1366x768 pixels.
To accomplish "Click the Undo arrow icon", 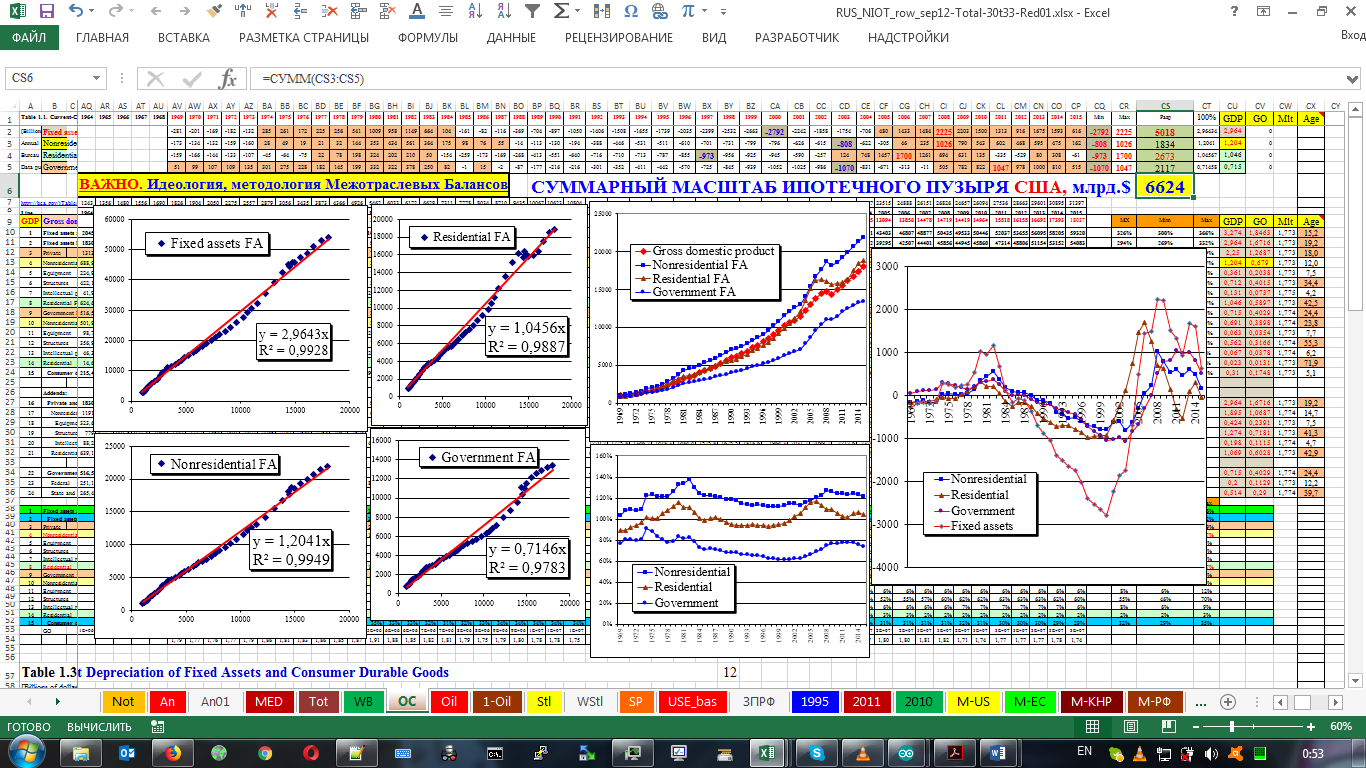I will coord(77,12).
